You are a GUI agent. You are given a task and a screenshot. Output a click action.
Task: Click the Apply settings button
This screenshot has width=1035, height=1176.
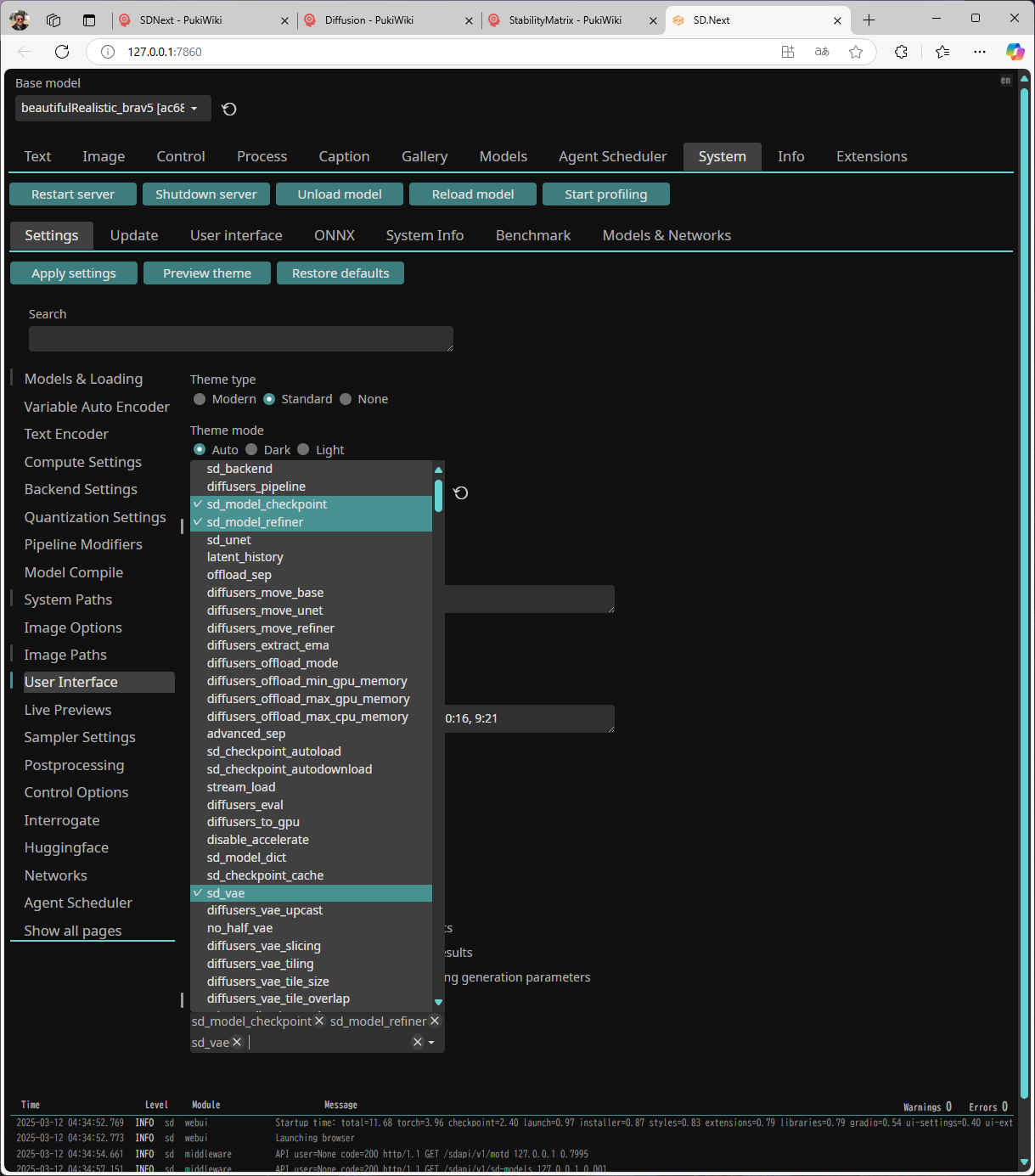click(74, 273)
